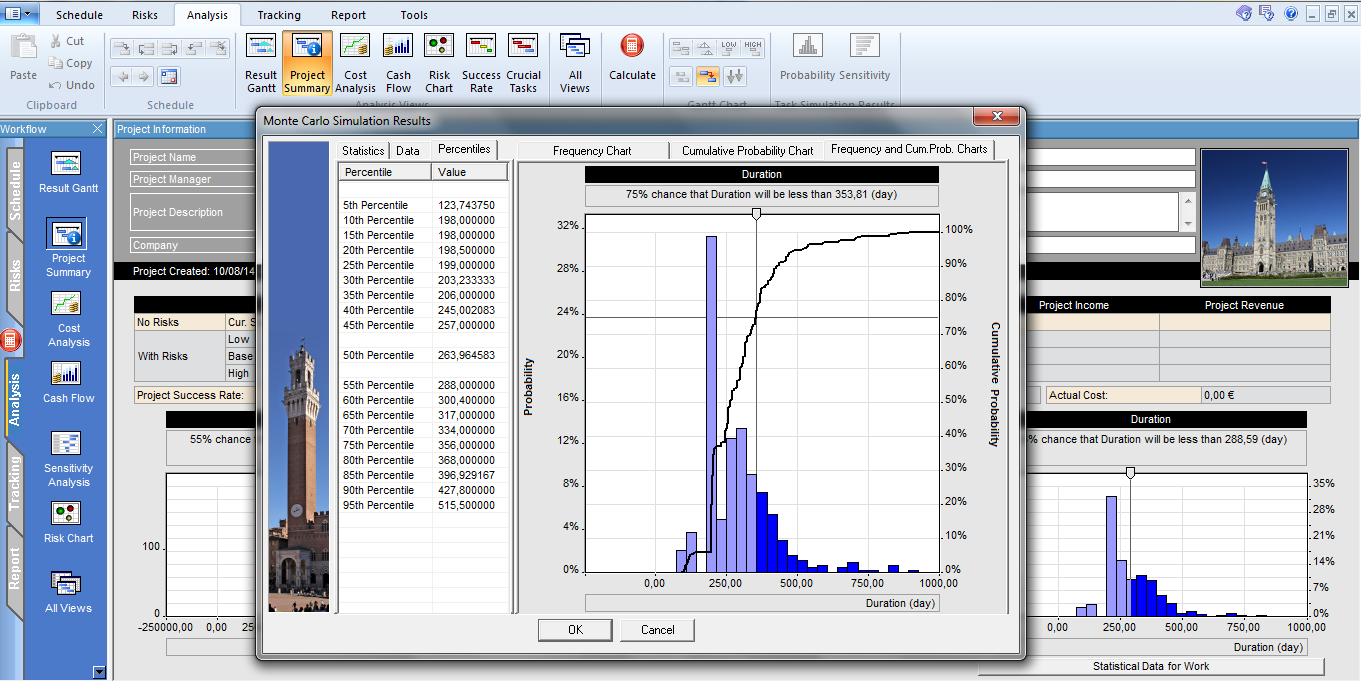Image resolution: width=1361 pixels, height=681 pixels.
Task: Select the Percentiles tab in dialog
Action: click(464, 149)
